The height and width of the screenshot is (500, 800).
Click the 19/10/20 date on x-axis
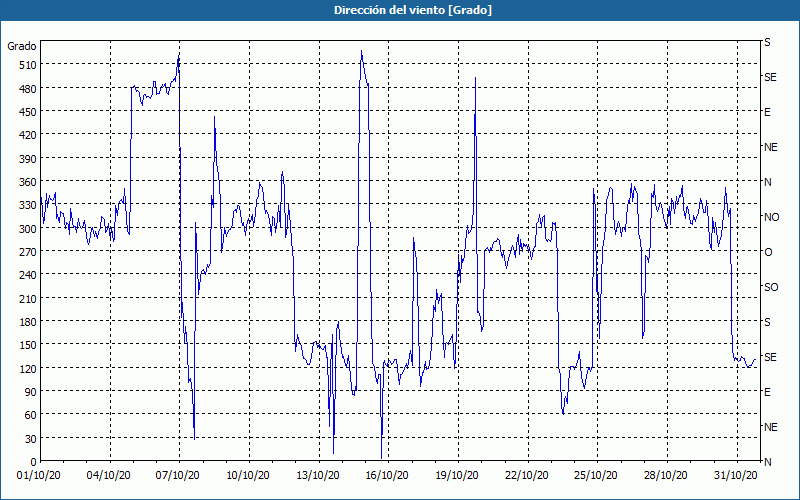click(x=457, y=476)
